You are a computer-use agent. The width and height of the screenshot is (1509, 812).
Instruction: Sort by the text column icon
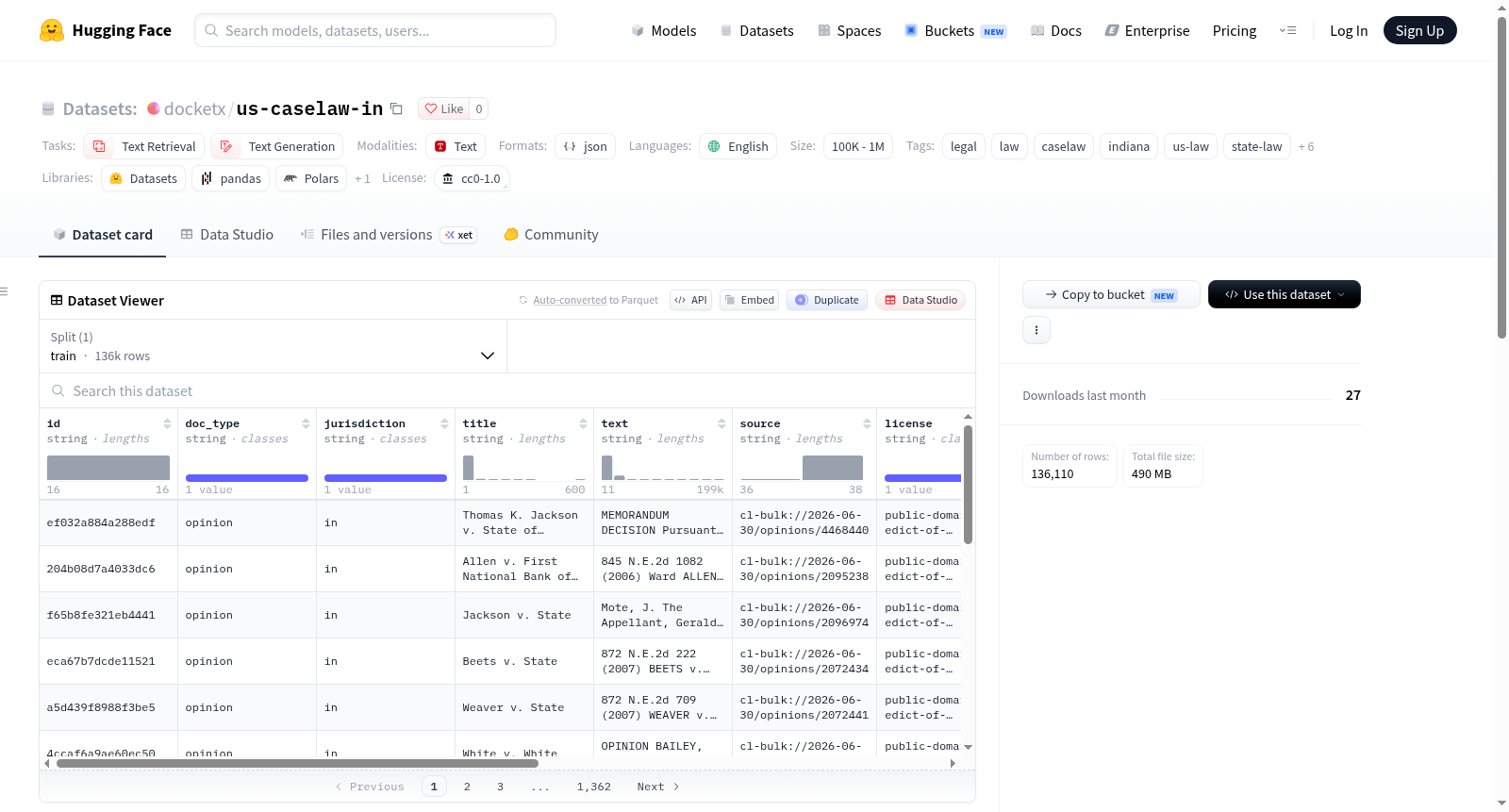[x=721, y=423]
